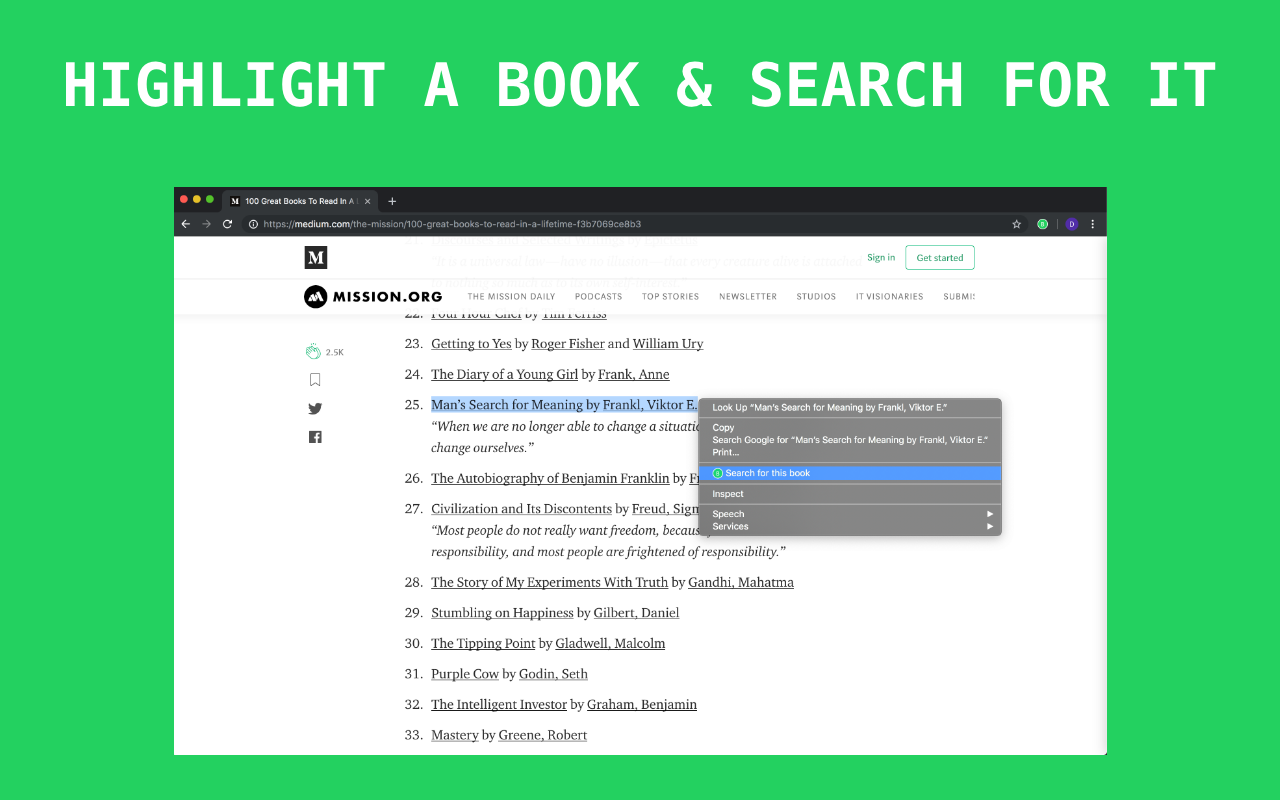
Task: Choose Inspect in the context menu
Action: pyautogui.click(x=850, y=494)
